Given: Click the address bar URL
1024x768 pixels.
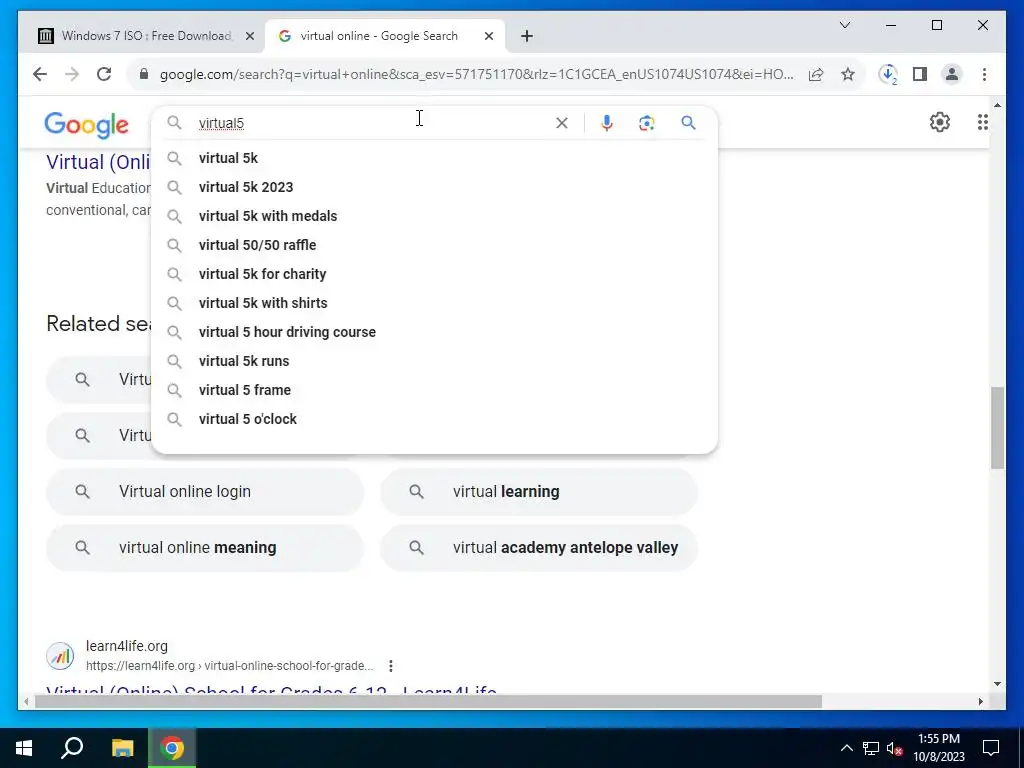Looking at the screenshot, I should pyautogui.click(x=477, y=74).
